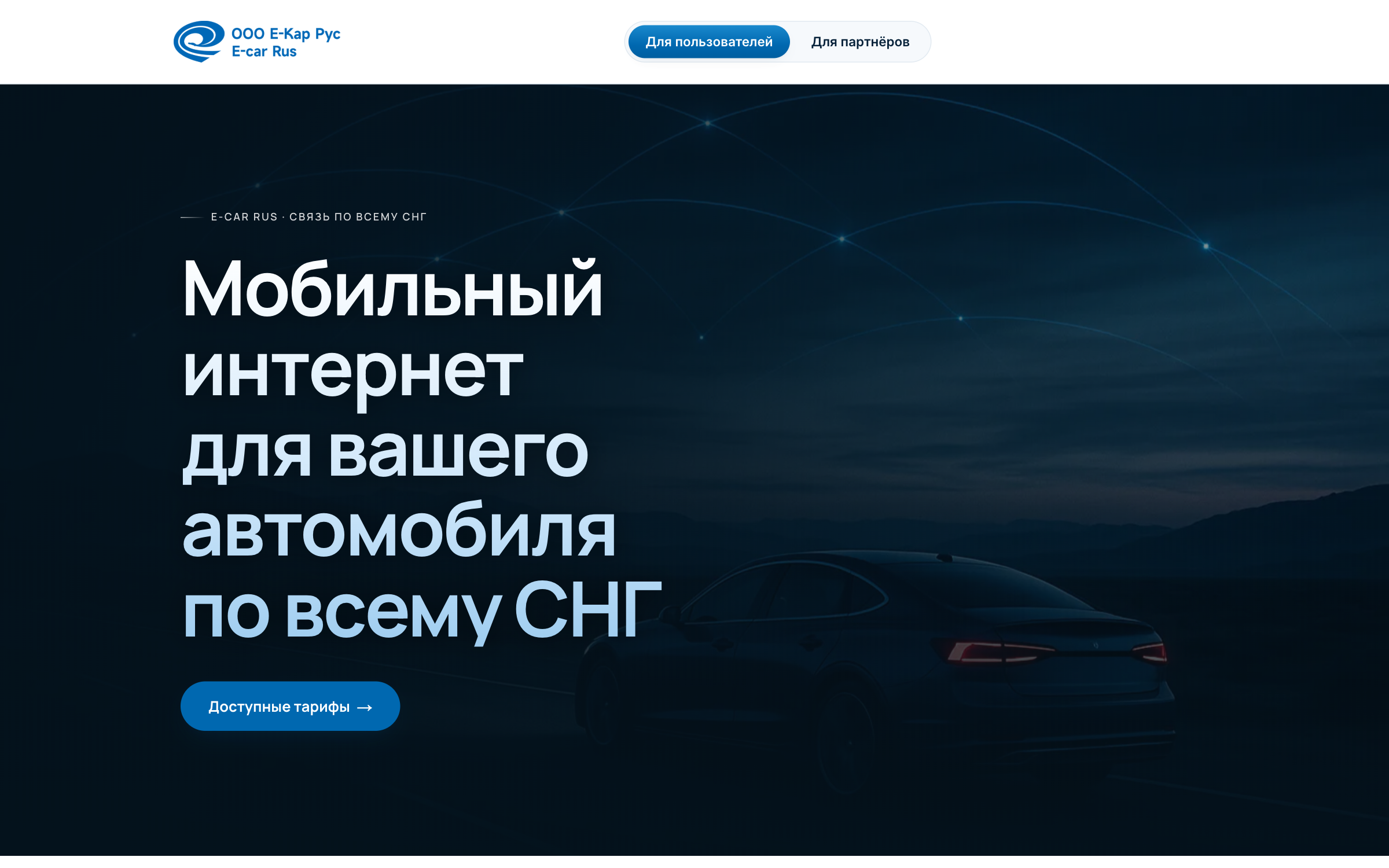Switch to the Для пользователей tab
The width and height of the screenshot is (1389, 868).
(709, 42)
